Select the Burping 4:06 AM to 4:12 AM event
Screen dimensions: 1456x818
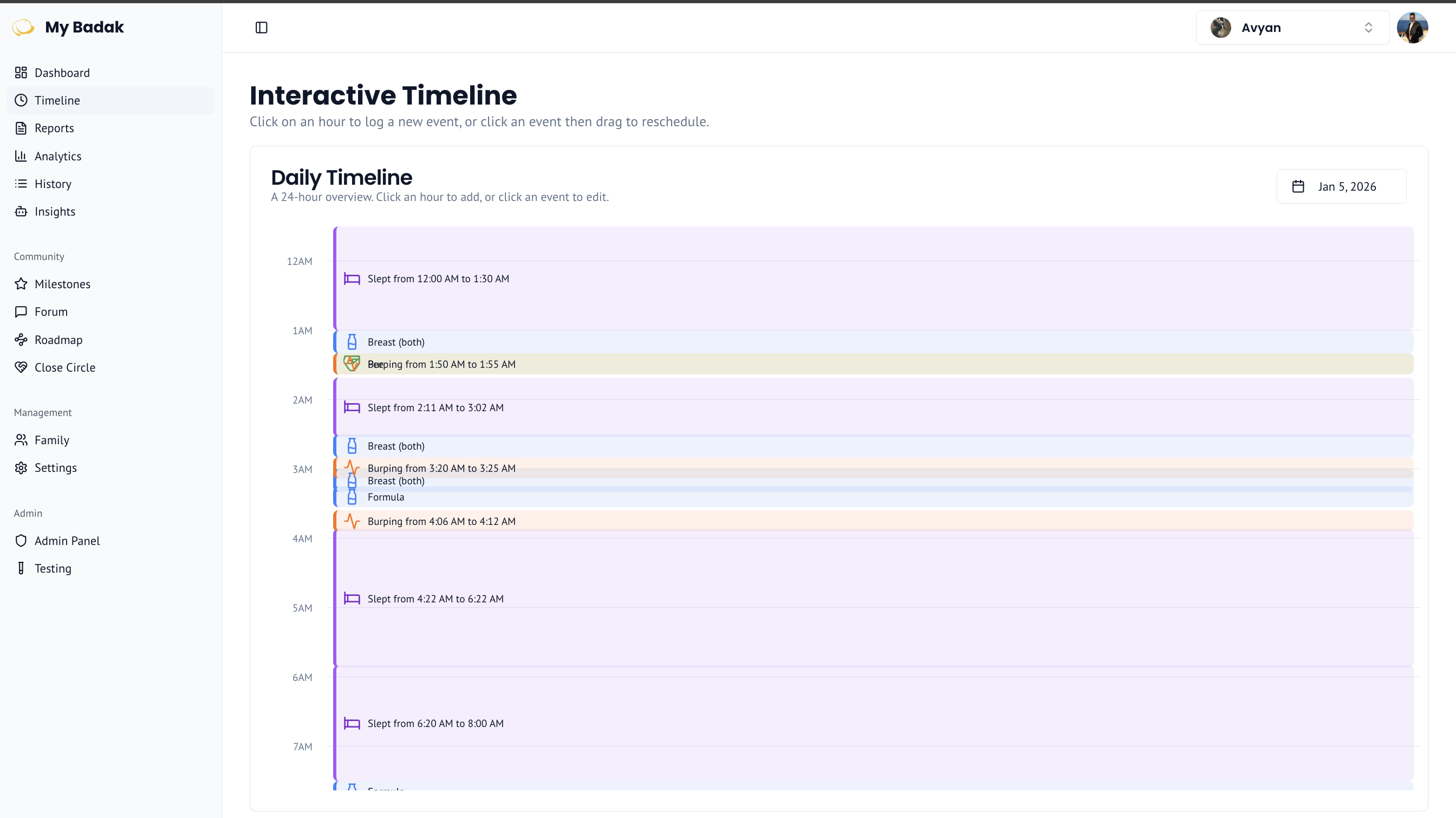click(441, 521)
